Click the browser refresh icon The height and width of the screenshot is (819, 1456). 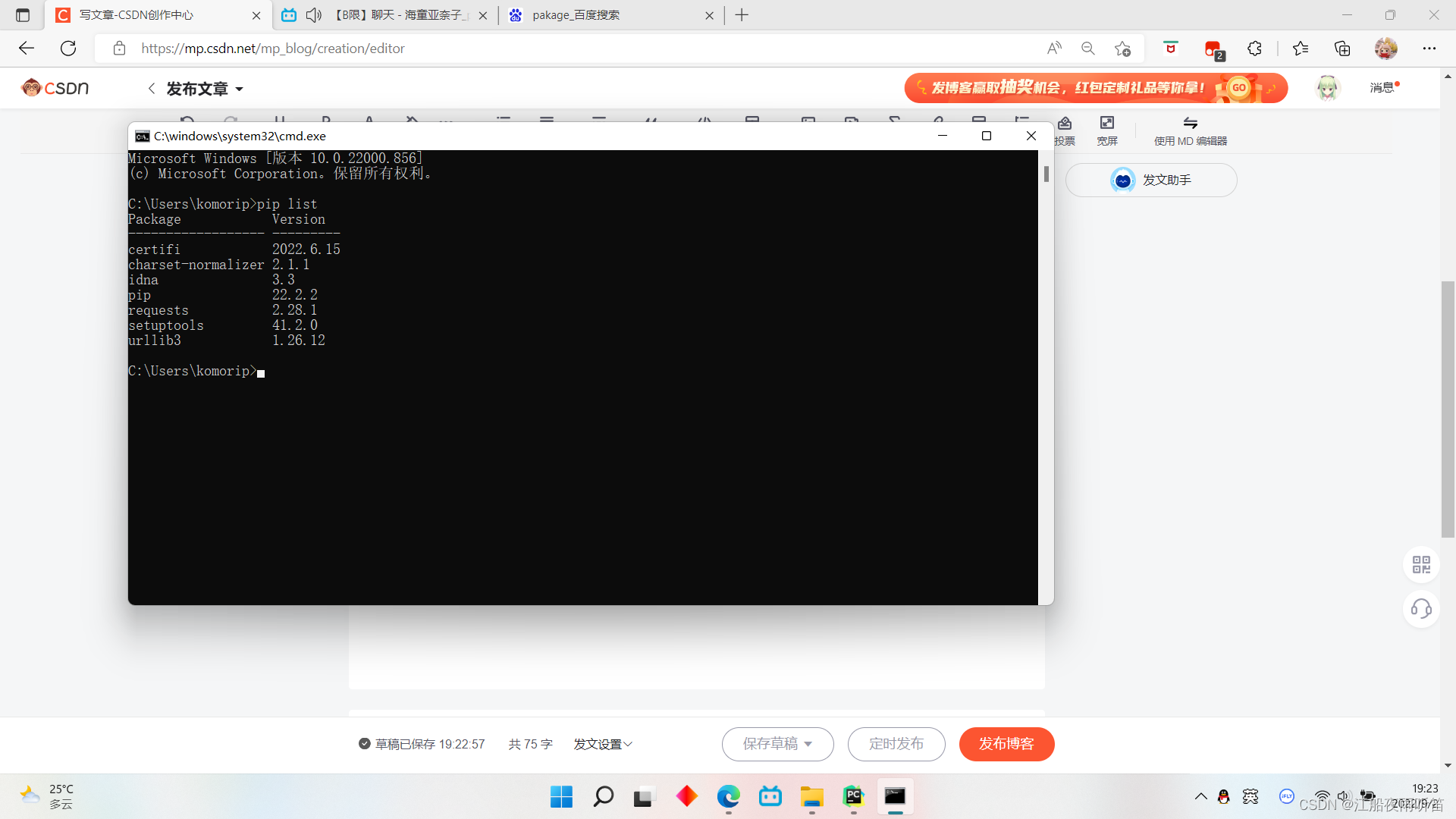click(x=68, y=49)
